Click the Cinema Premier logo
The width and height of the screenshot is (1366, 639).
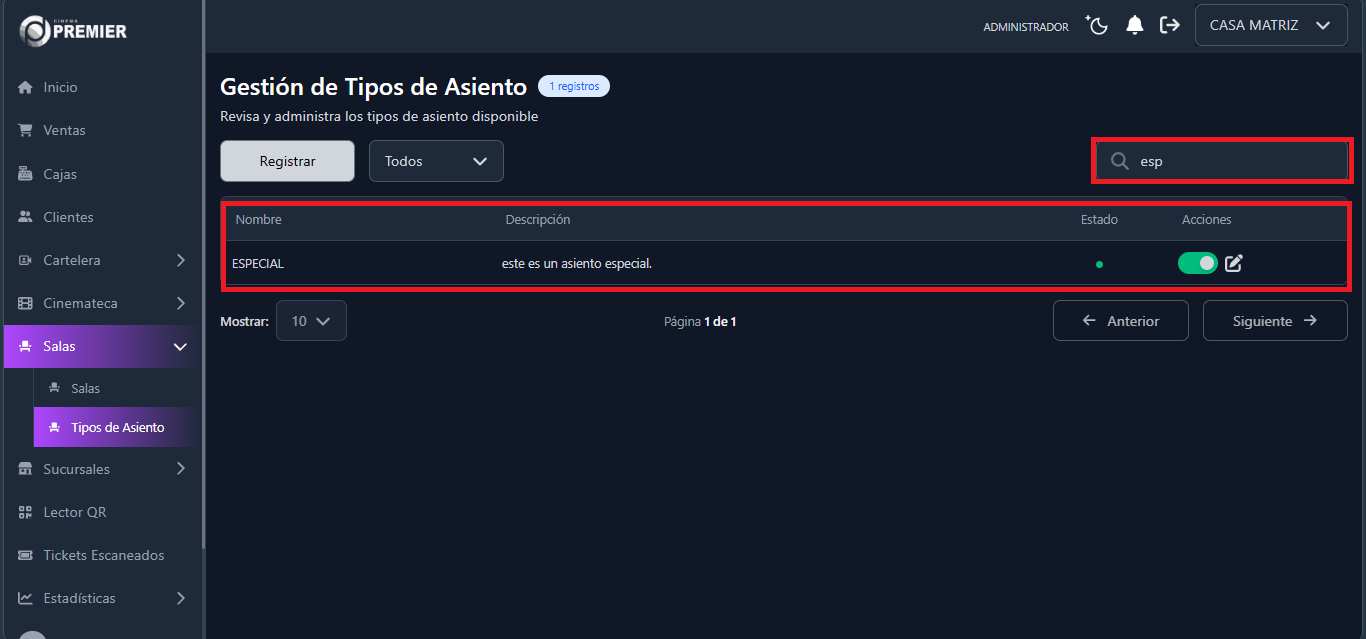(74, 30)
